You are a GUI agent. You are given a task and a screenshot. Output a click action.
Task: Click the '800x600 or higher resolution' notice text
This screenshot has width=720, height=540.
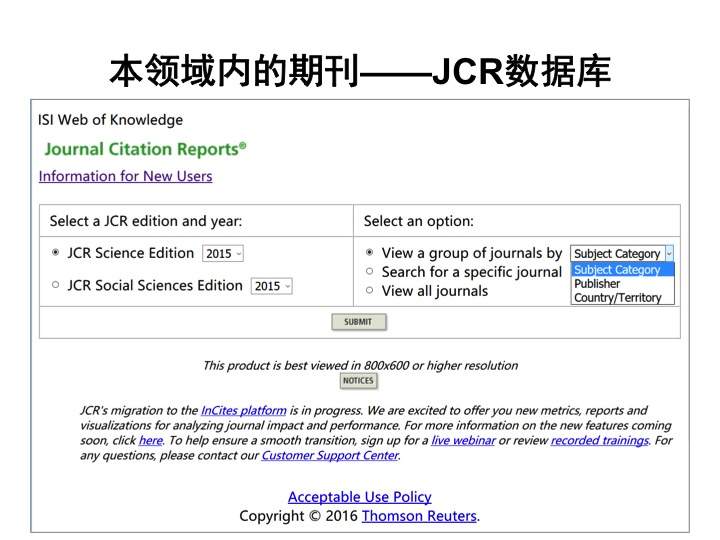pyautogui.click(x=360, y=366)
